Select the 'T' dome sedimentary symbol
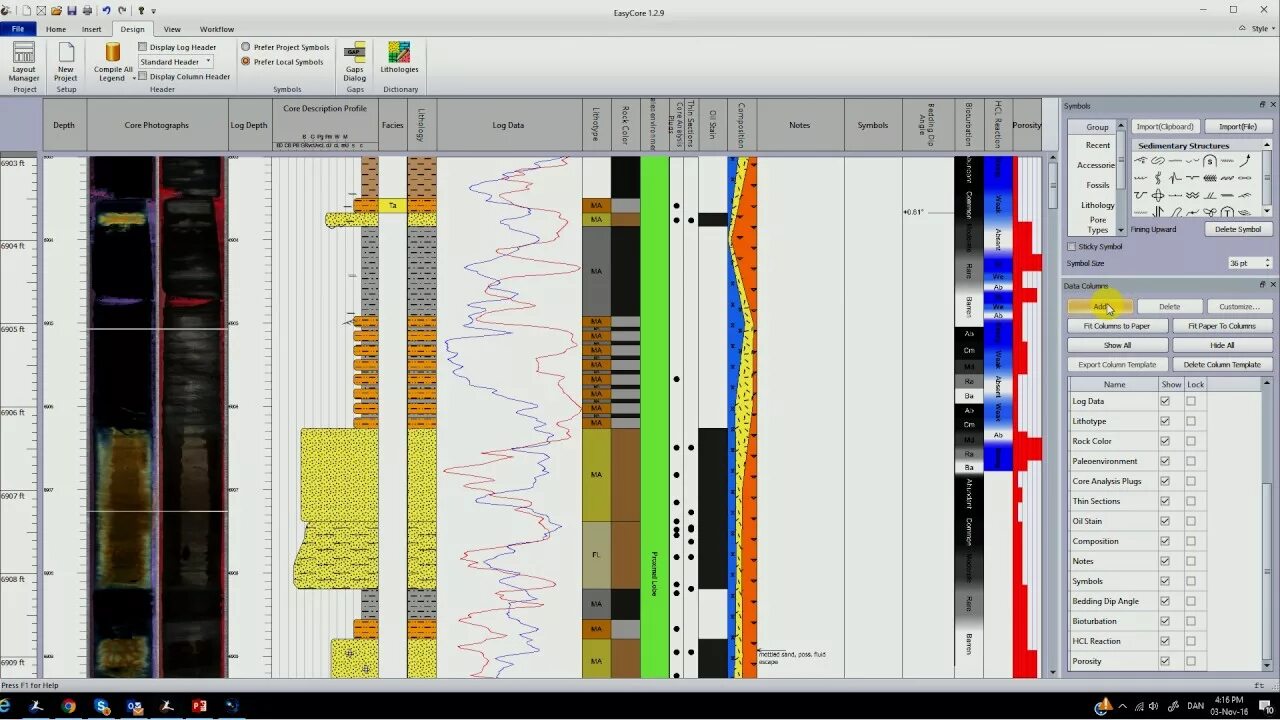The image size is (1280, 720). 1228,212
